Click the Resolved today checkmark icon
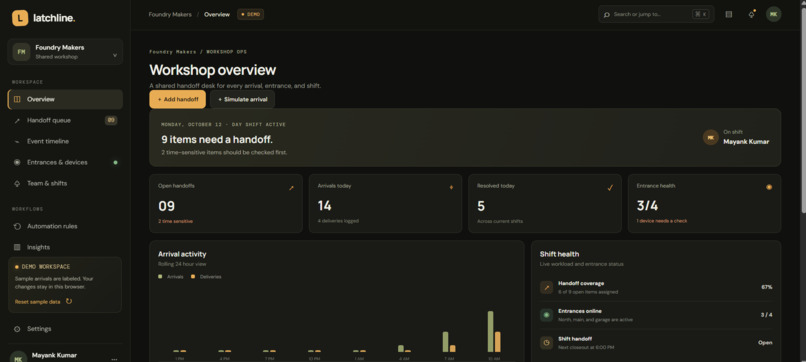Image resolution: width=806 pixels, height=362 pixels. [610, 188]
